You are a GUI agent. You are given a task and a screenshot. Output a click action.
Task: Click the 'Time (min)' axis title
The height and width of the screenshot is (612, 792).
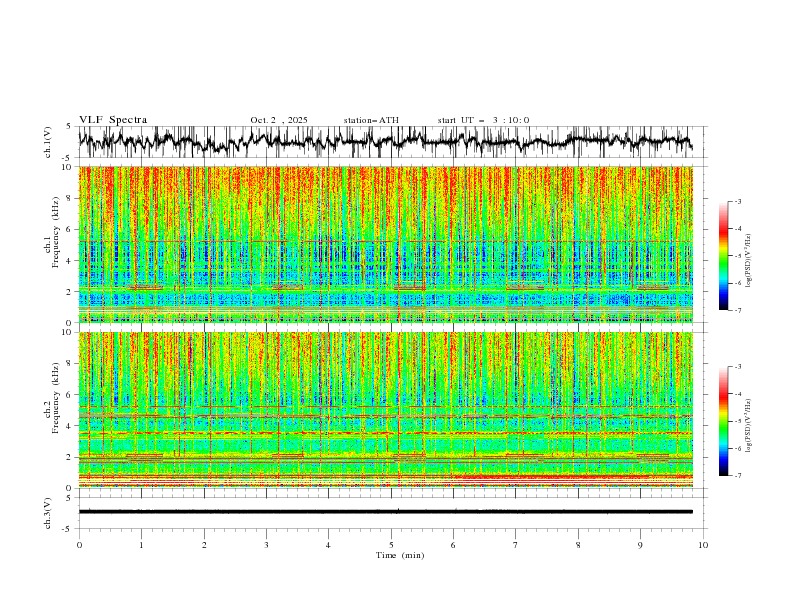[400, 555]
